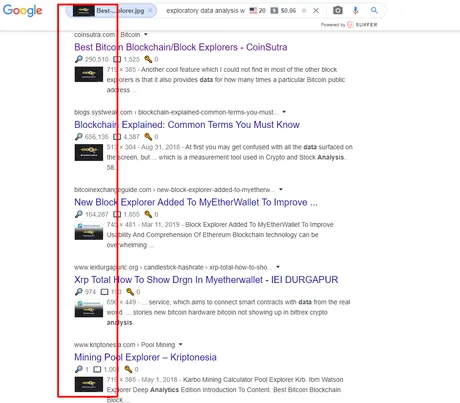460x403 pixels.
Task: Open Xrp Total How To Show Drgn link
Action: click(x=206, y=280)
